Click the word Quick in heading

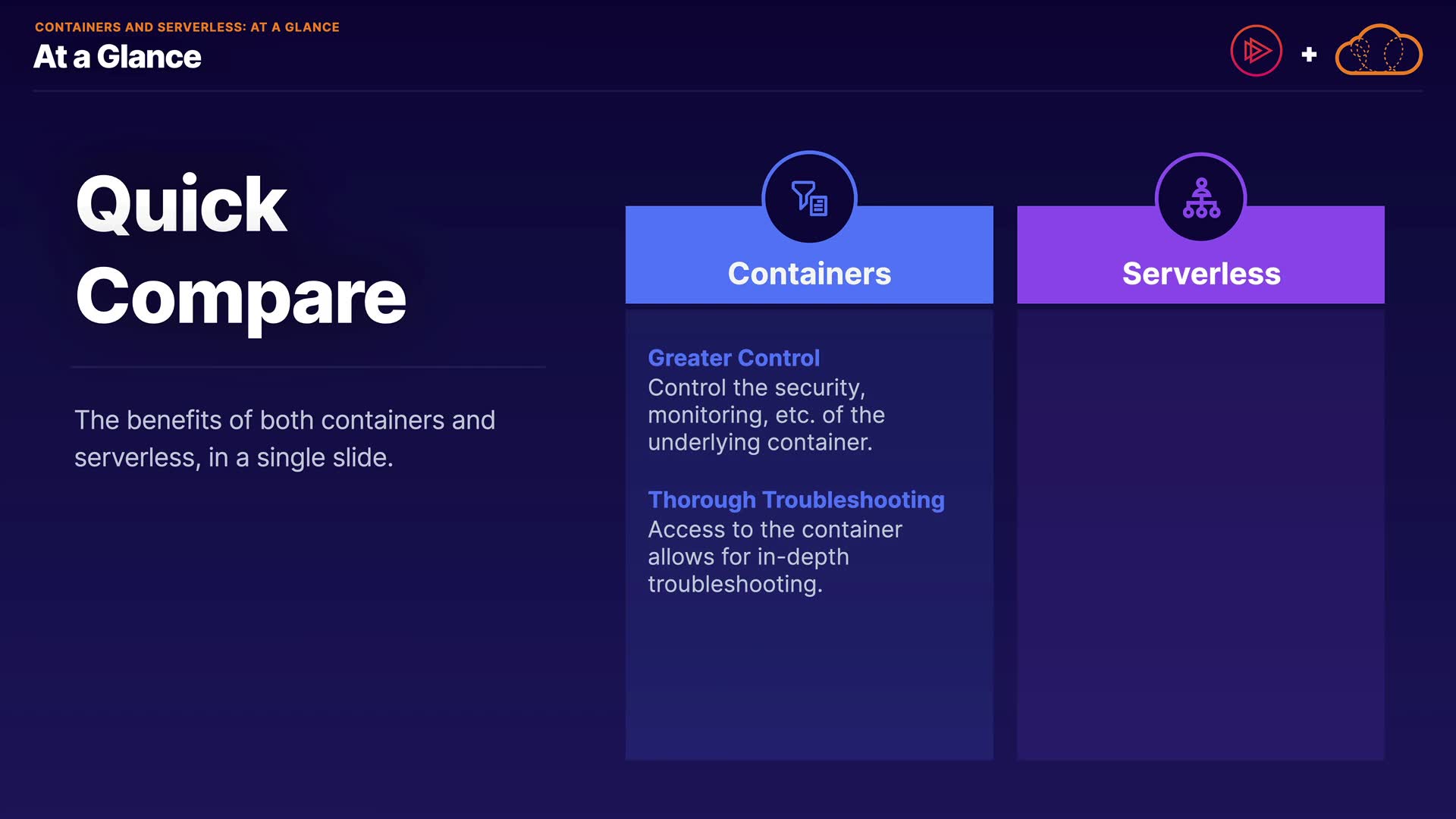181,205
